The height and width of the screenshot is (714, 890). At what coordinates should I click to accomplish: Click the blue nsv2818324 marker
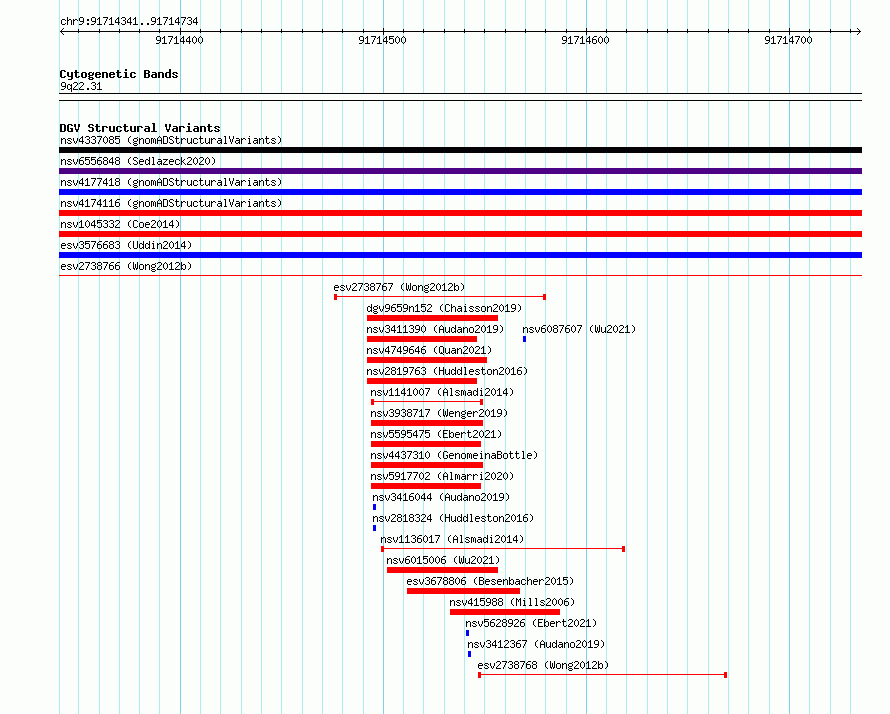pyautogui.click(x=375, y=528)
